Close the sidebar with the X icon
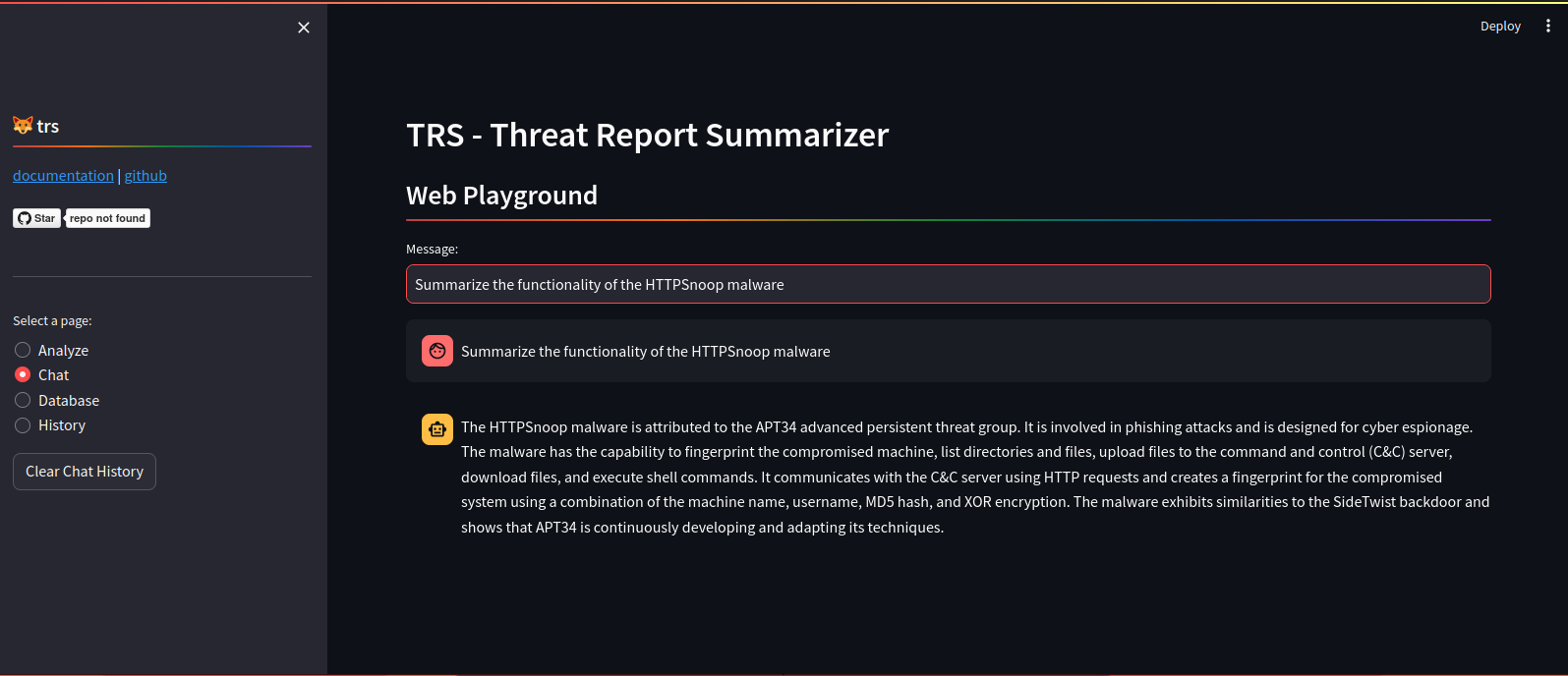The height and width of the screenshot is (676, 1568). pyautogui.click(x=304, y=28)
